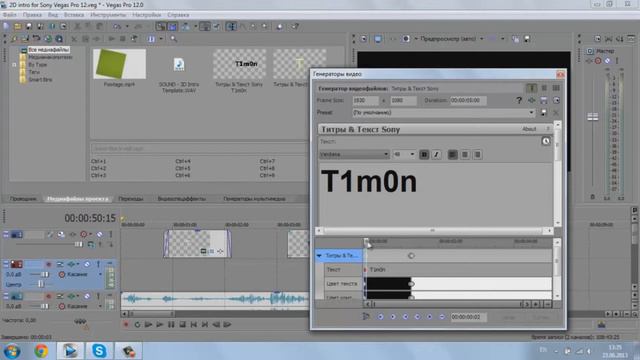Toggle the two-column layout button in generator
Screen dimensions: 640x360
544,88
